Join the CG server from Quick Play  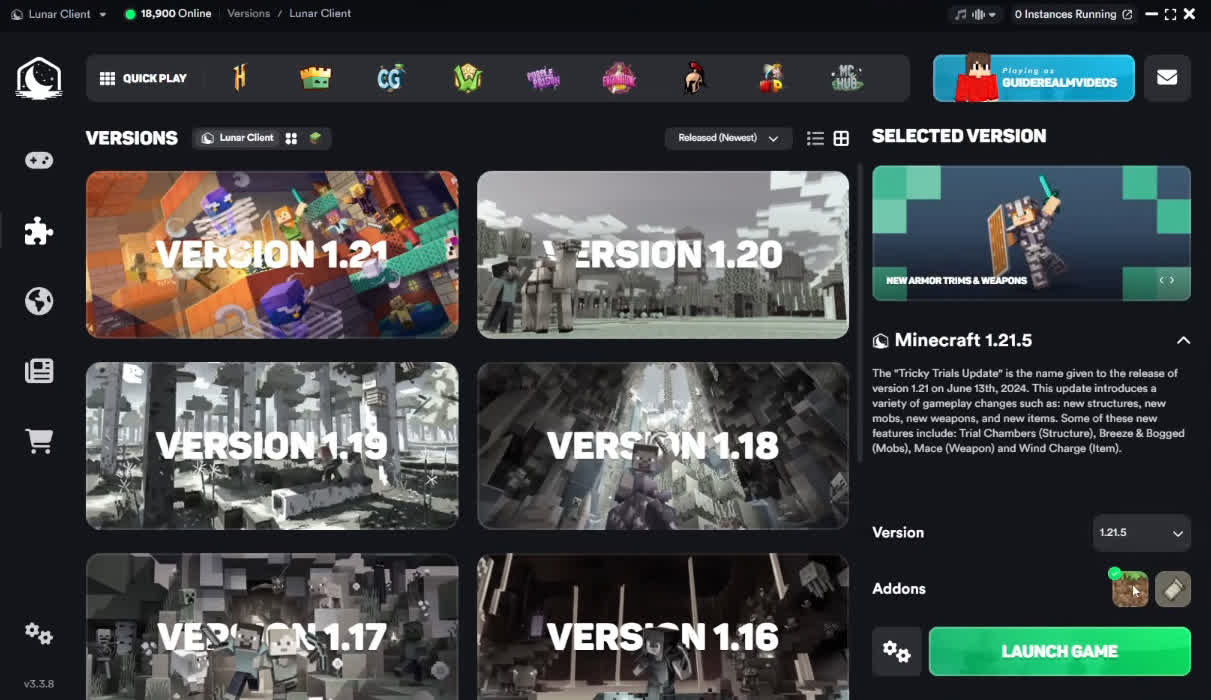(391, 78)
